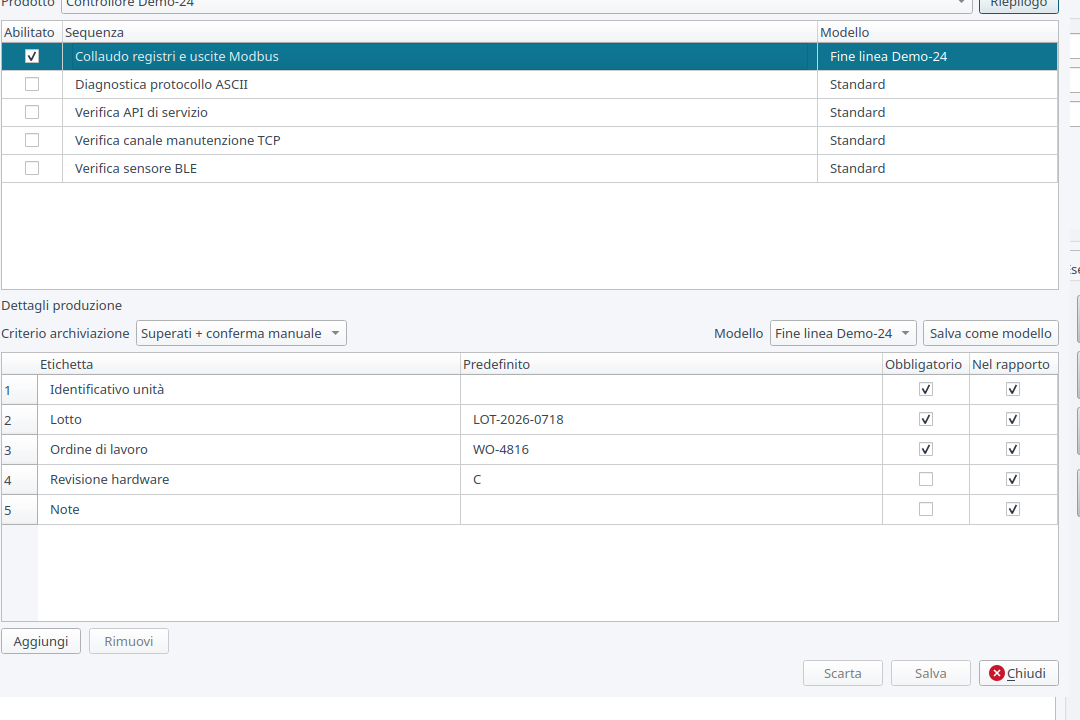Click the WO-4816 default value cell
This screenshot has height=720, width=1080.
(671, 449)
